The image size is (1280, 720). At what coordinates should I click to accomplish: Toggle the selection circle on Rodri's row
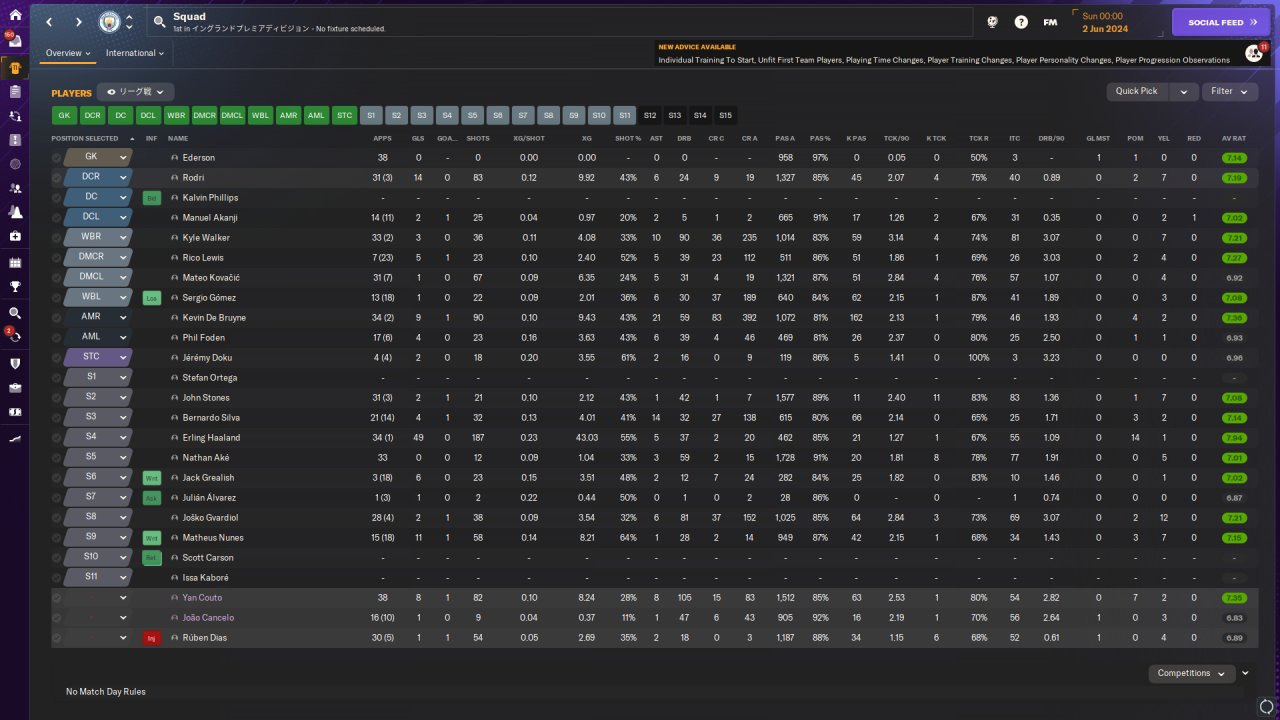[57, 178]
